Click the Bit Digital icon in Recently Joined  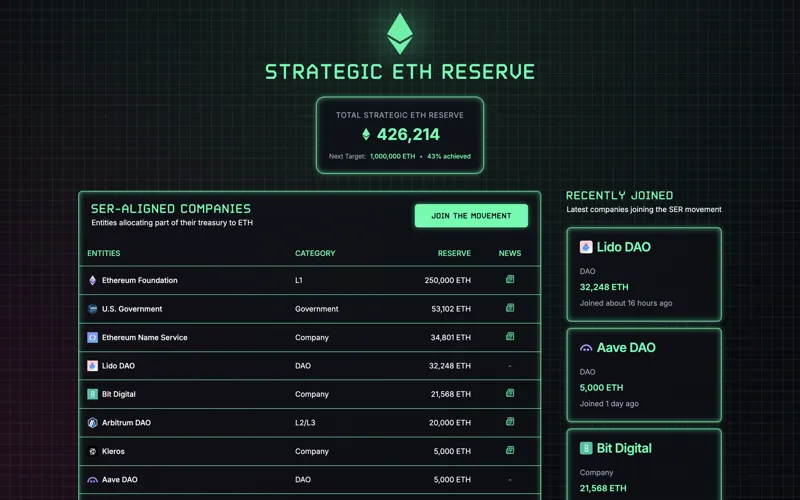click(x=586, y=448)
